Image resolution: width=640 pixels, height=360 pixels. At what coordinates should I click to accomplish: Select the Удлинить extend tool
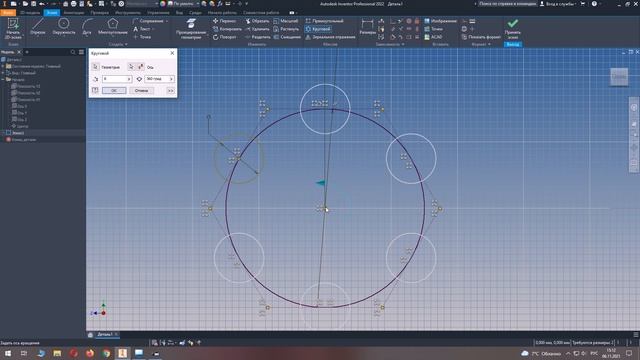click(257, 29)
